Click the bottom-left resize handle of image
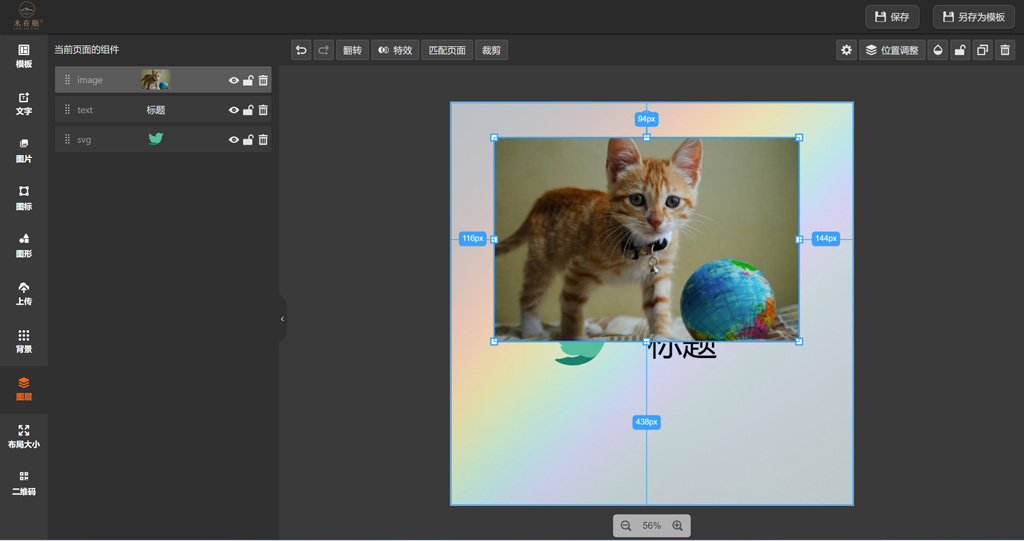Viewport: 1024px width, 541px height. pos(494,341)
